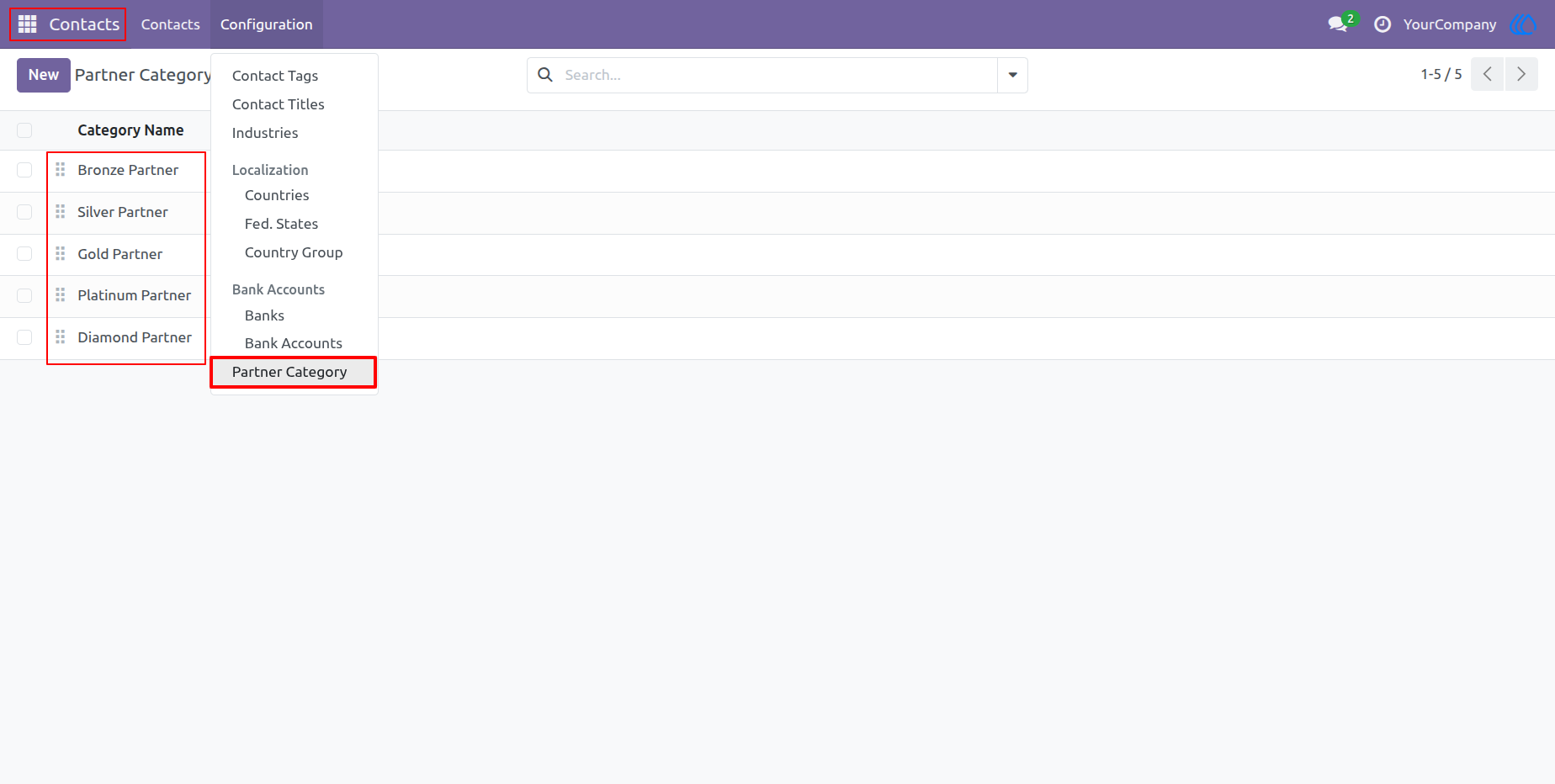
Task: Select Contact Titles menu entry
Action: click(x=279, y=104)
